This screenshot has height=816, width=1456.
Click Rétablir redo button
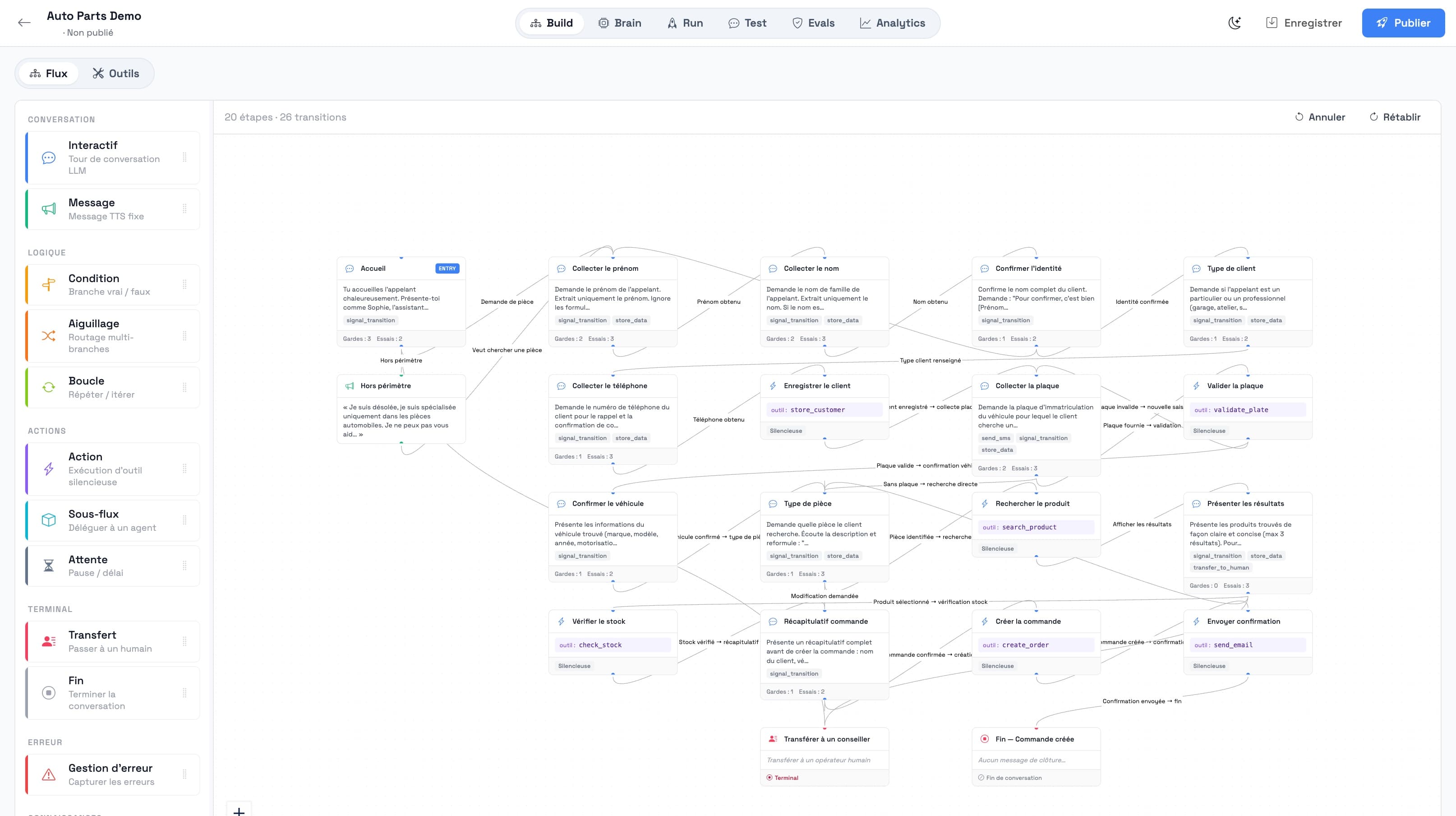coord(1394,117)
